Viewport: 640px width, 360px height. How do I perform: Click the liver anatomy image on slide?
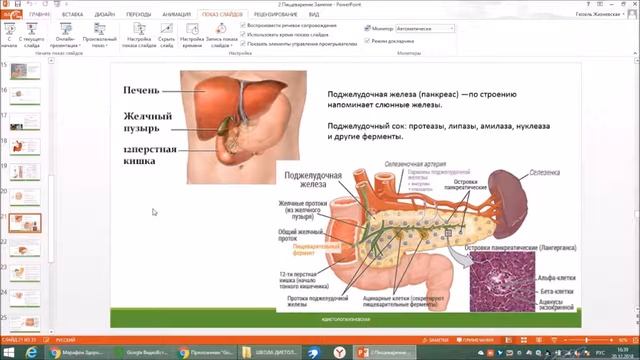point(244,127)
